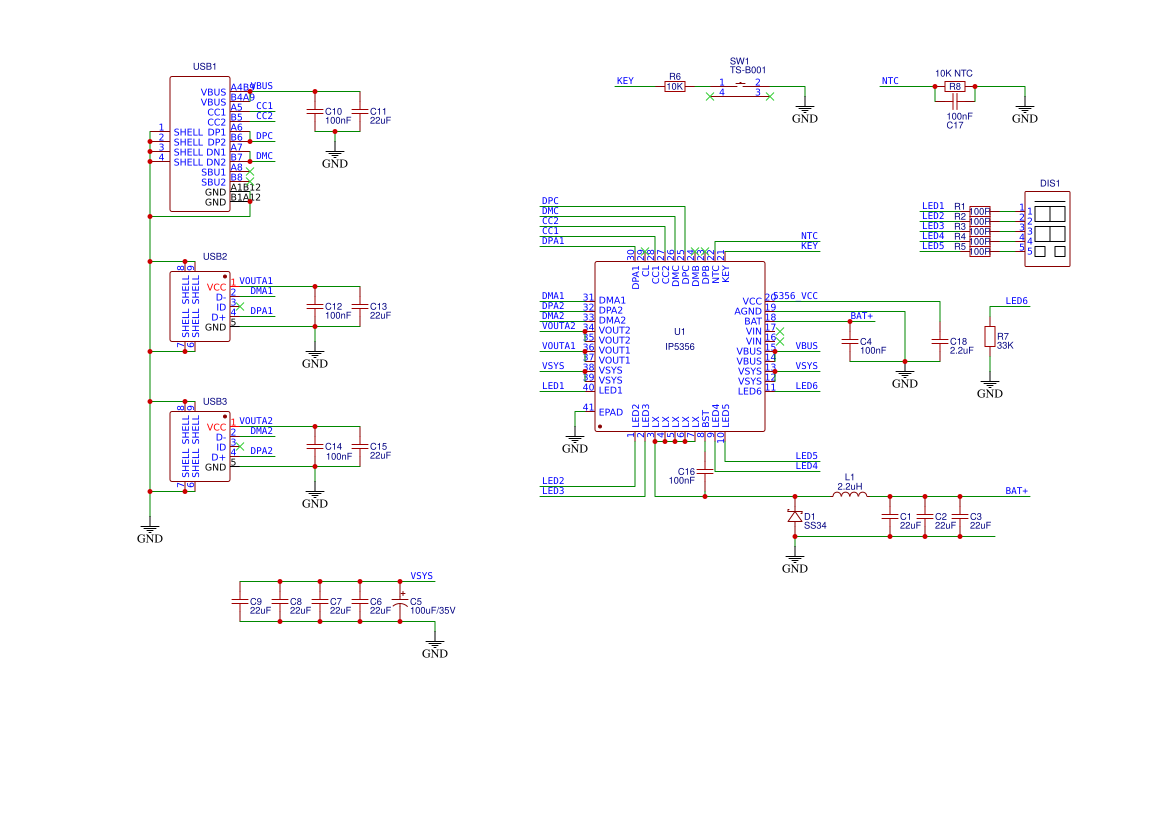Select the C13 22uF capacitor symbol

tap(360, 306)
